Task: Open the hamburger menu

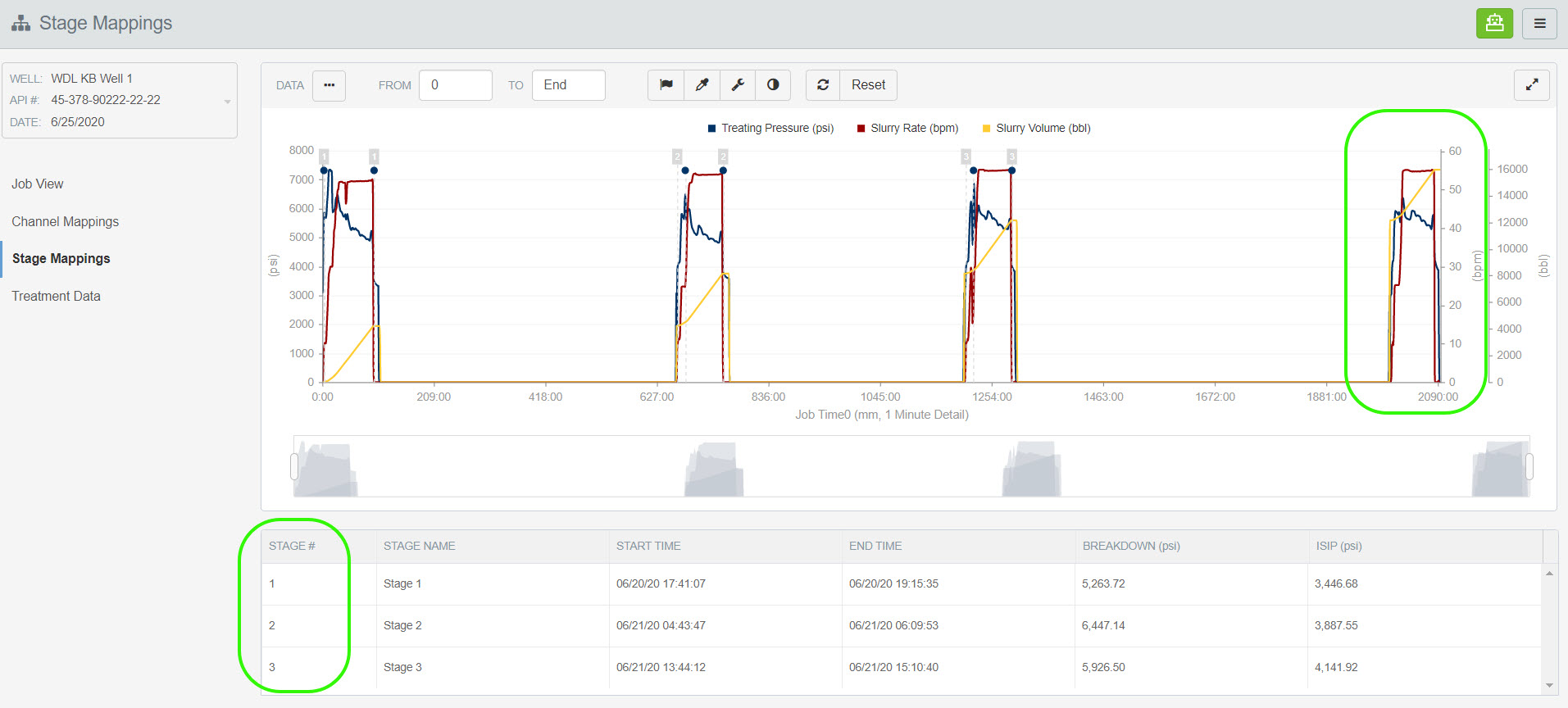Action: coord(1539,24)
